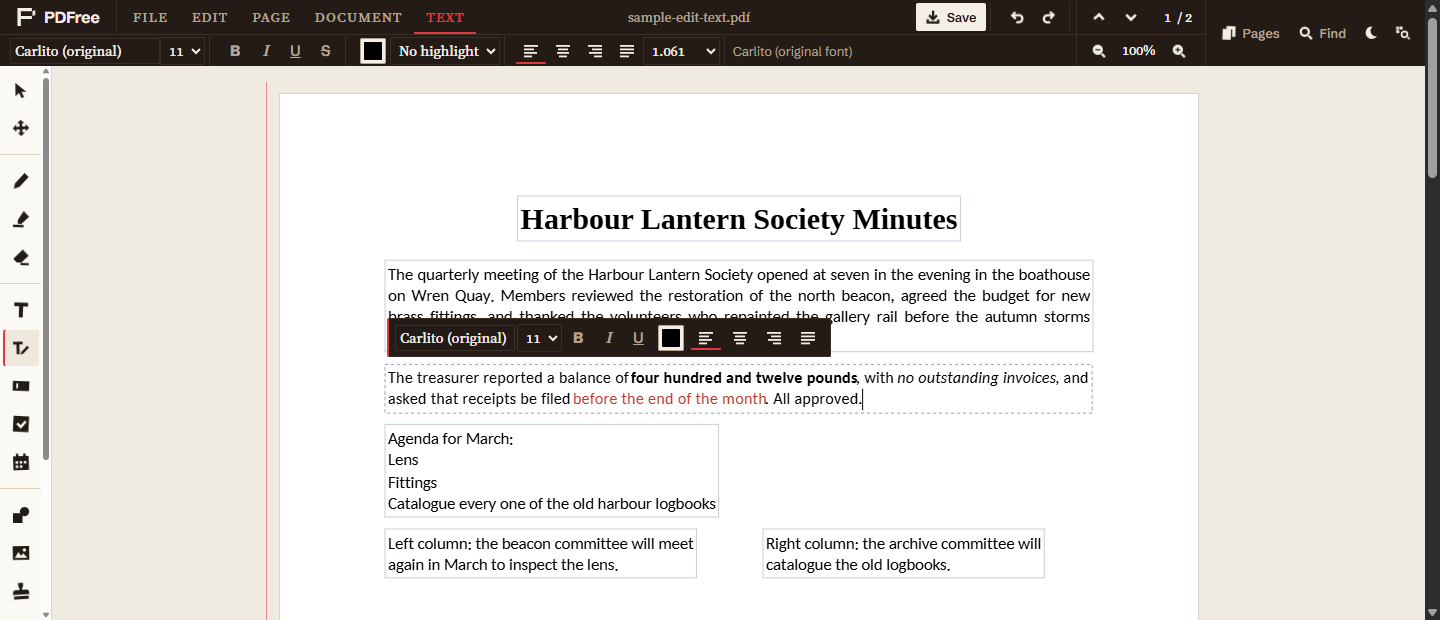Open the TEXT menu tab
This screenshot has height=620, width=1440.
(x=445, y=18)
